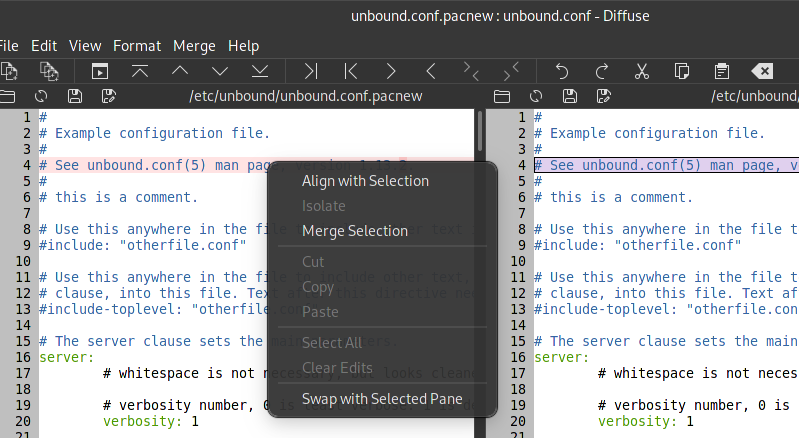This screenshot has width=799, height=438.
Task: Click the Copy toolbar icon
Action: pos(682,71)
